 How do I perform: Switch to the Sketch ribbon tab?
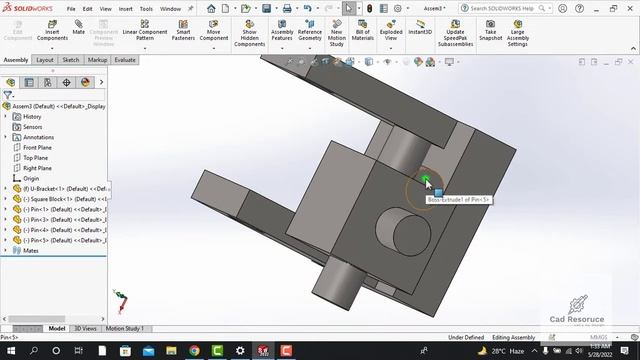tap(71, 60)
